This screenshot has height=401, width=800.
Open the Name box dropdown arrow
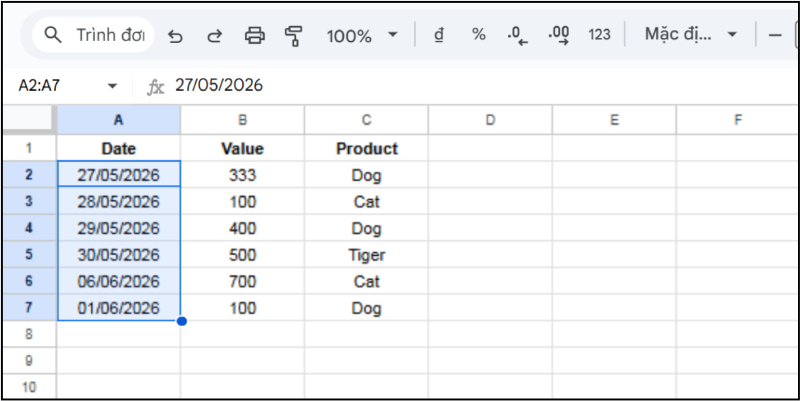pyautogui.click(x=112, y=86)
